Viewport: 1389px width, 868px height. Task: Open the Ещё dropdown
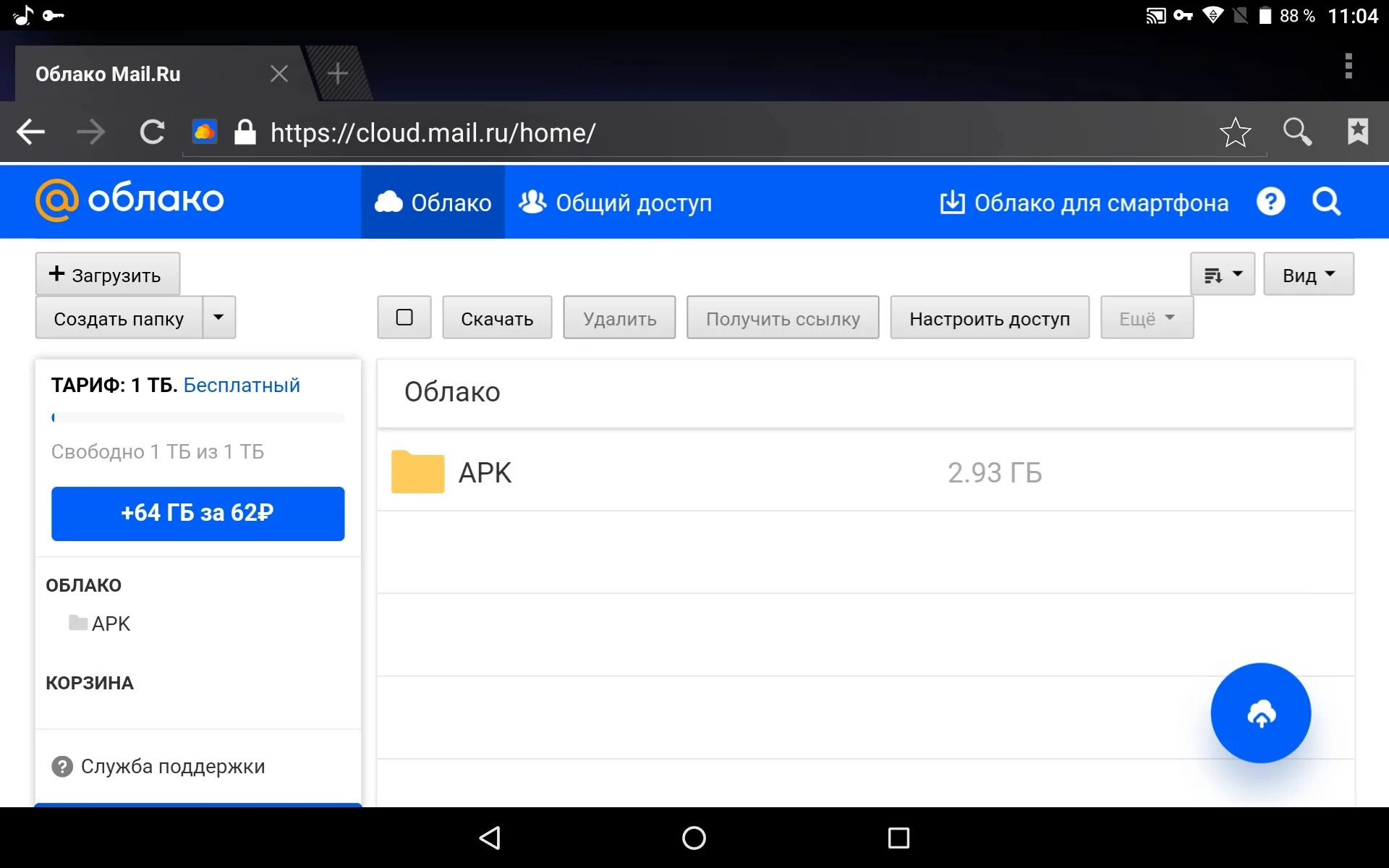click(x=1147, y=318)
